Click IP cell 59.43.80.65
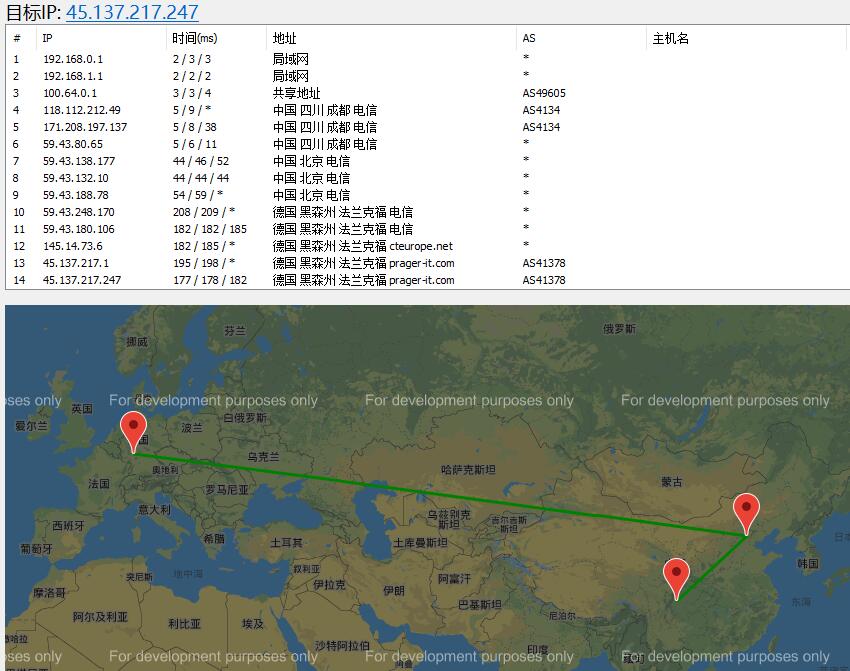Screen dimensions: 850x671 (x=73, y=144)
